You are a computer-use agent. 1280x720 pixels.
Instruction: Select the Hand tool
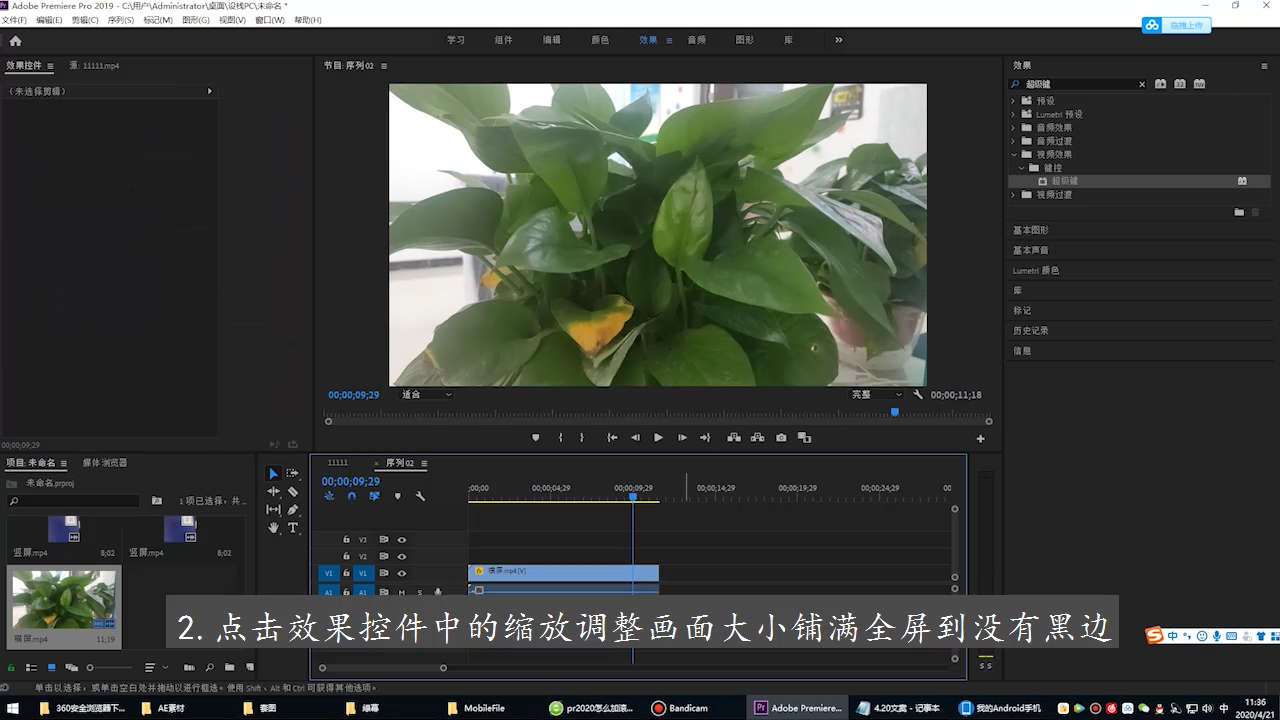273,527
